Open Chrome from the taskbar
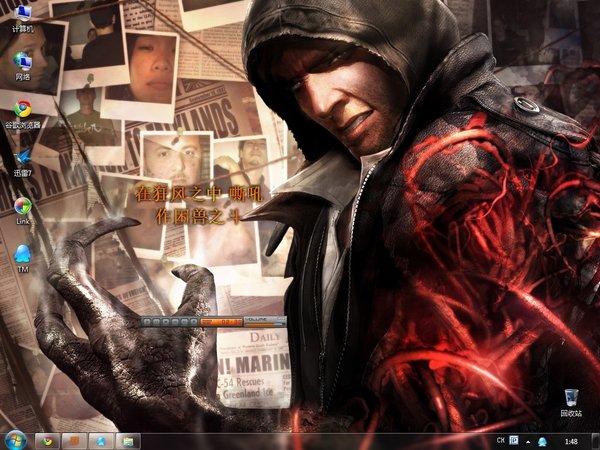 [x=47, y=441]
